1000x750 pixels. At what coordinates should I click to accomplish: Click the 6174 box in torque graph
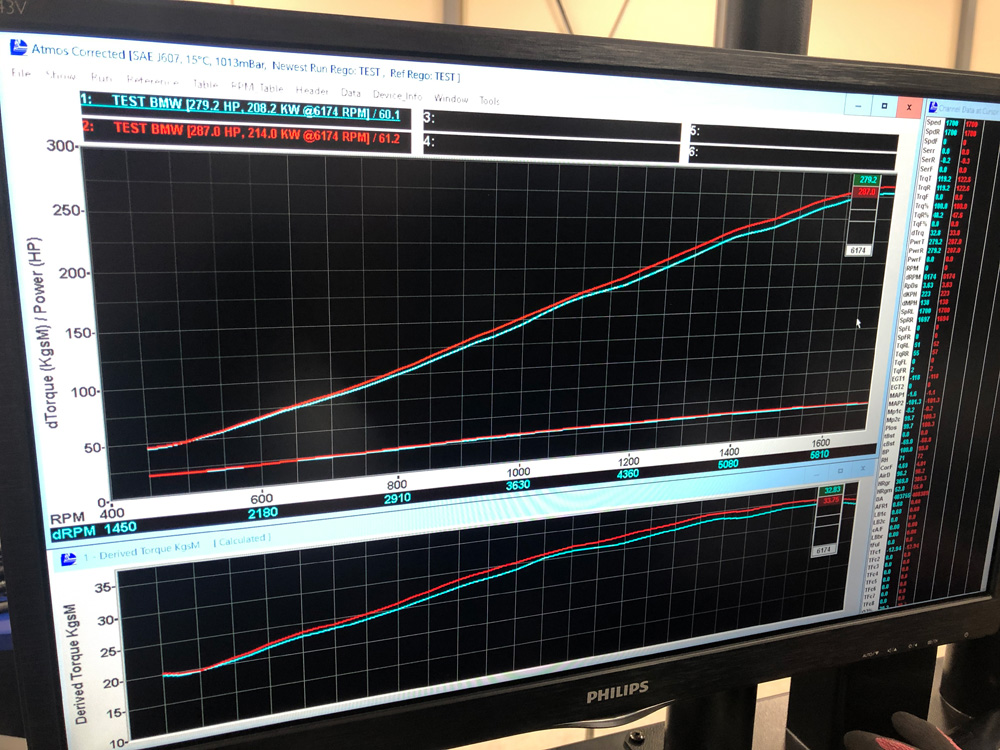click(x=823, y=550)
